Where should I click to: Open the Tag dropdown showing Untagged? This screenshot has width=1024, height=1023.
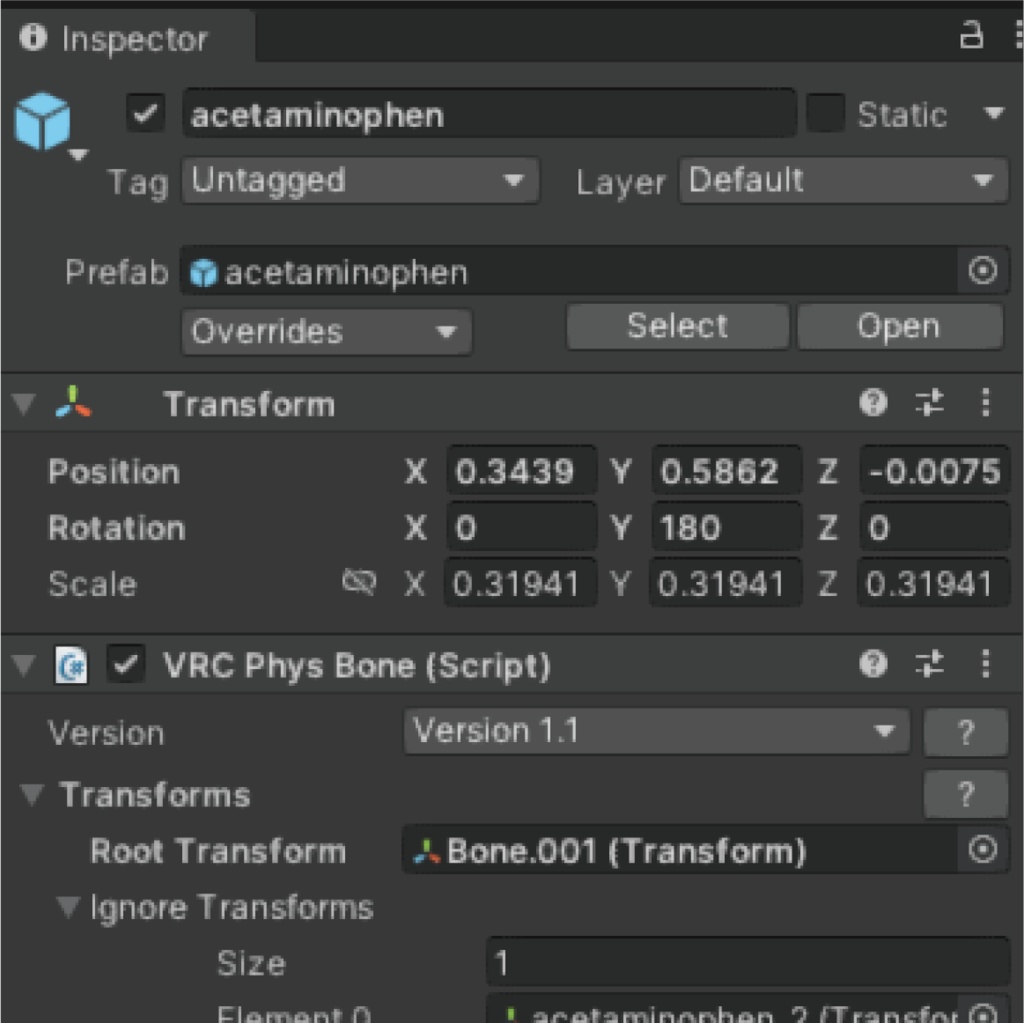coord(360,180)
